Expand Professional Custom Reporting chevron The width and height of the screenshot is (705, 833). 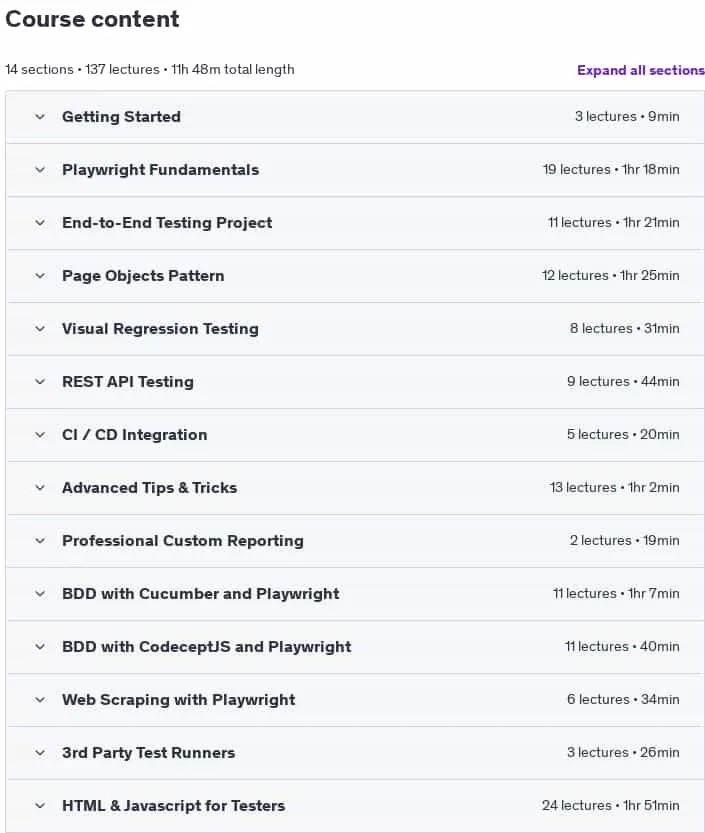coord(40,541)
